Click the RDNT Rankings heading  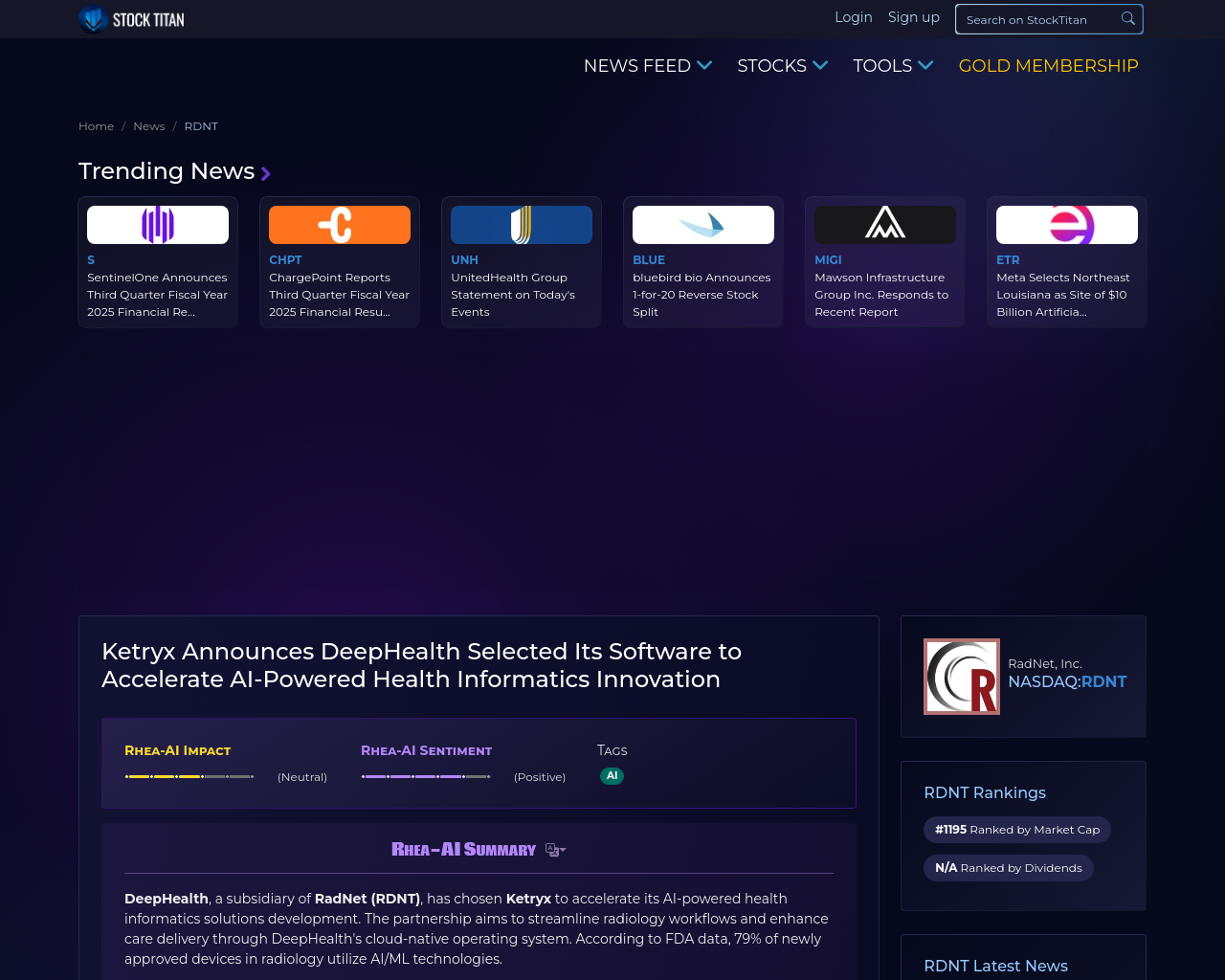tap(985, 792)
